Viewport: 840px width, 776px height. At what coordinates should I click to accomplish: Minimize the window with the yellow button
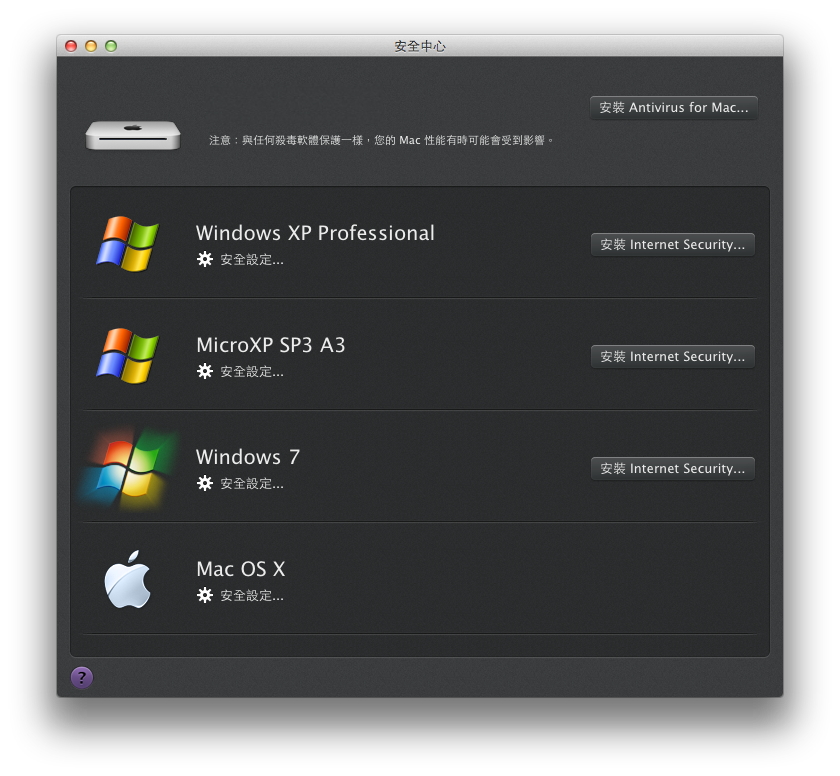point(91,46)
